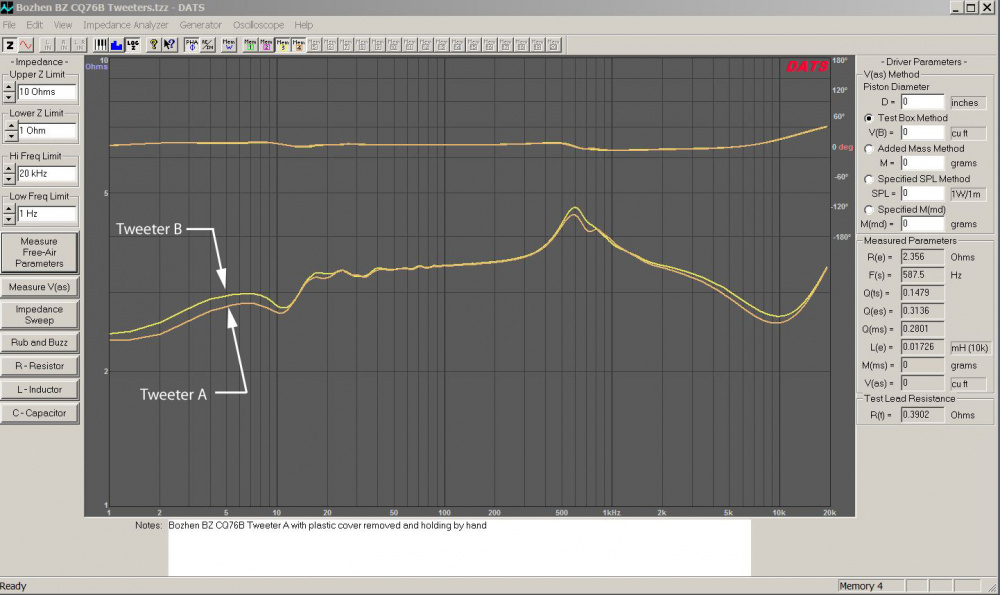Image resolution: width=1000 pixels, height=595 pixels.
Task: Click the Mem W working memory icon
Action: coord(228,45)
